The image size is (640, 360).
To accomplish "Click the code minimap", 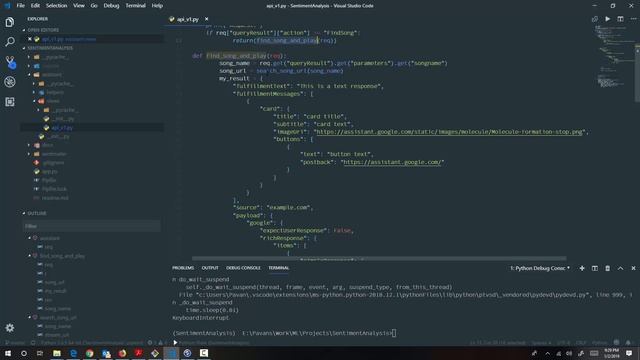I will pos(612,55).
